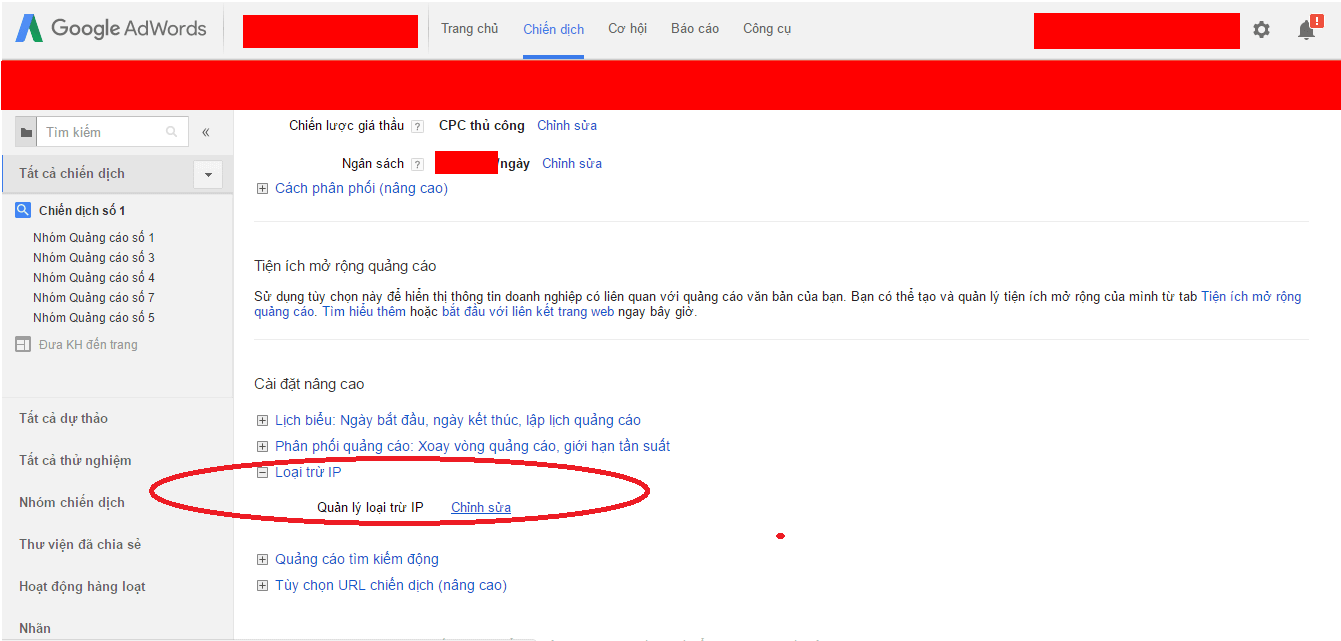Screen dimensions: 1341x641
Task: Open the Cơ hội tab
Action: (x=628, y=29)
